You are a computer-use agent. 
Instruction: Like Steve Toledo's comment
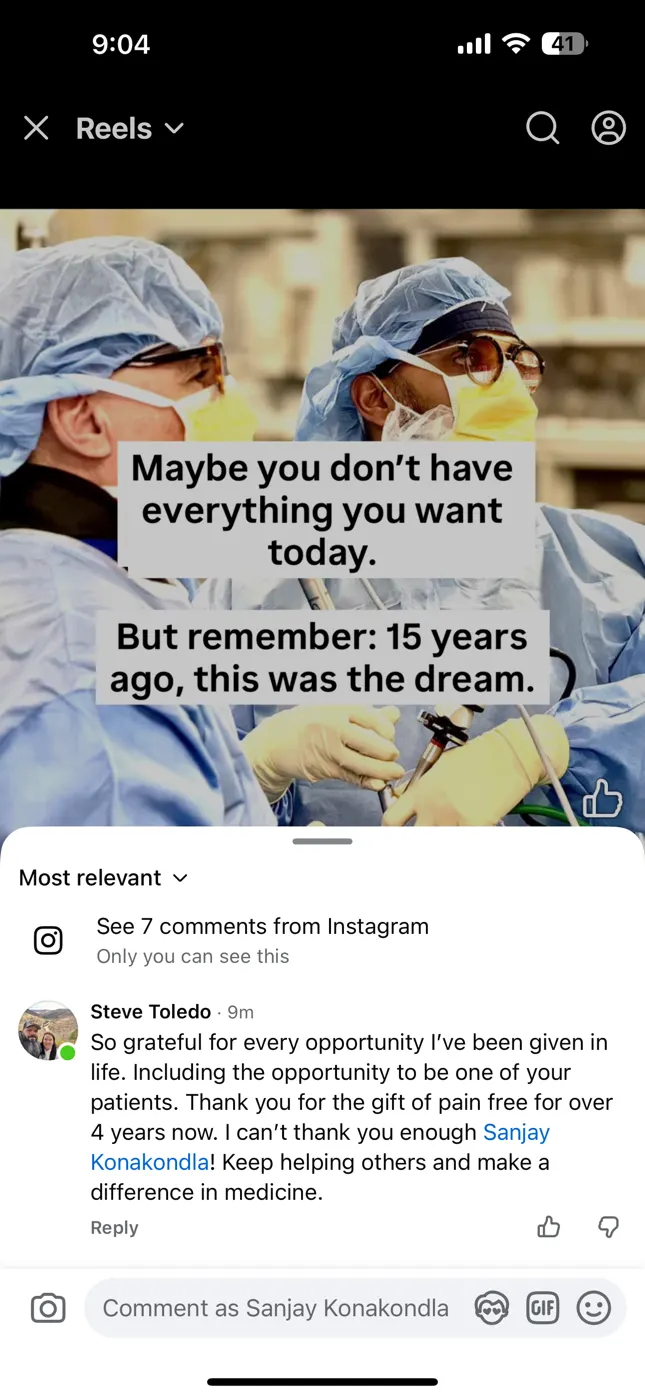[549, 1226]
